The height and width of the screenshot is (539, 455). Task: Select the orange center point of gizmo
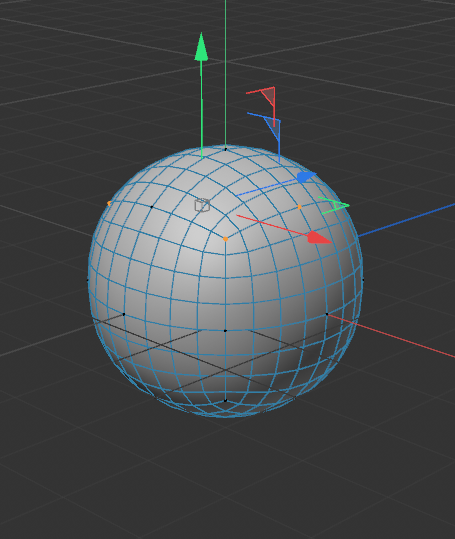pos(225,239)
